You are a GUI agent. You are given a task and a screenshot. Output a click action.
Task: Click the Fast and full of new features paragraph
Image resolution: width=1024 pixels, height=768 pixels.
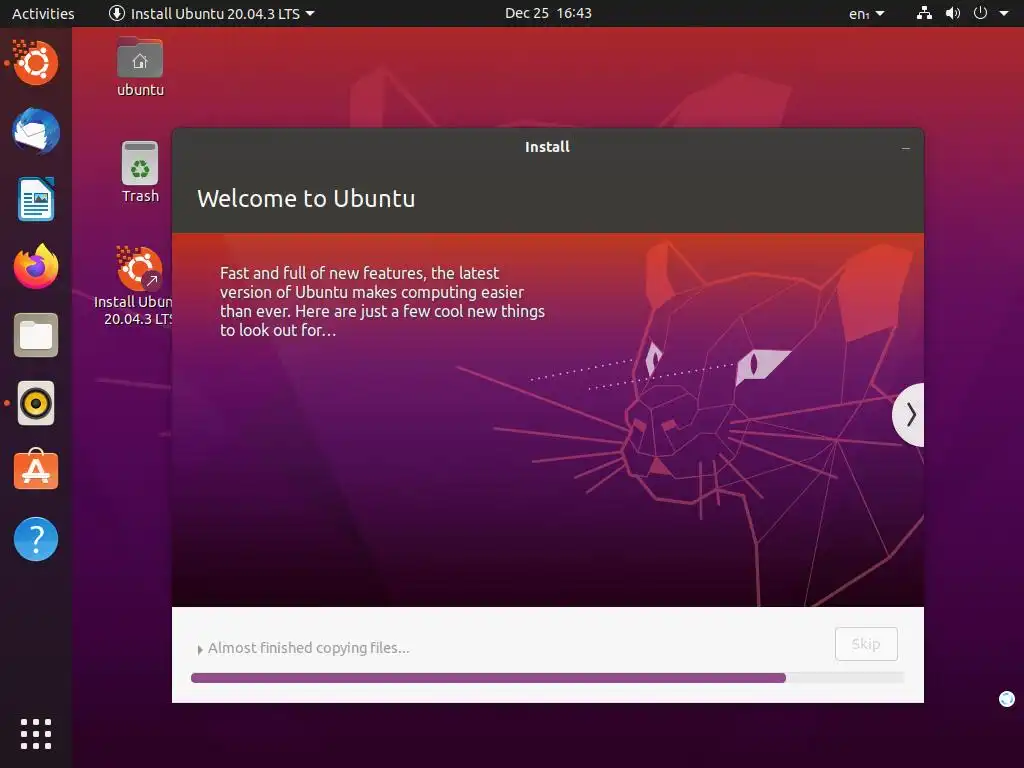(x=382, y=302)
